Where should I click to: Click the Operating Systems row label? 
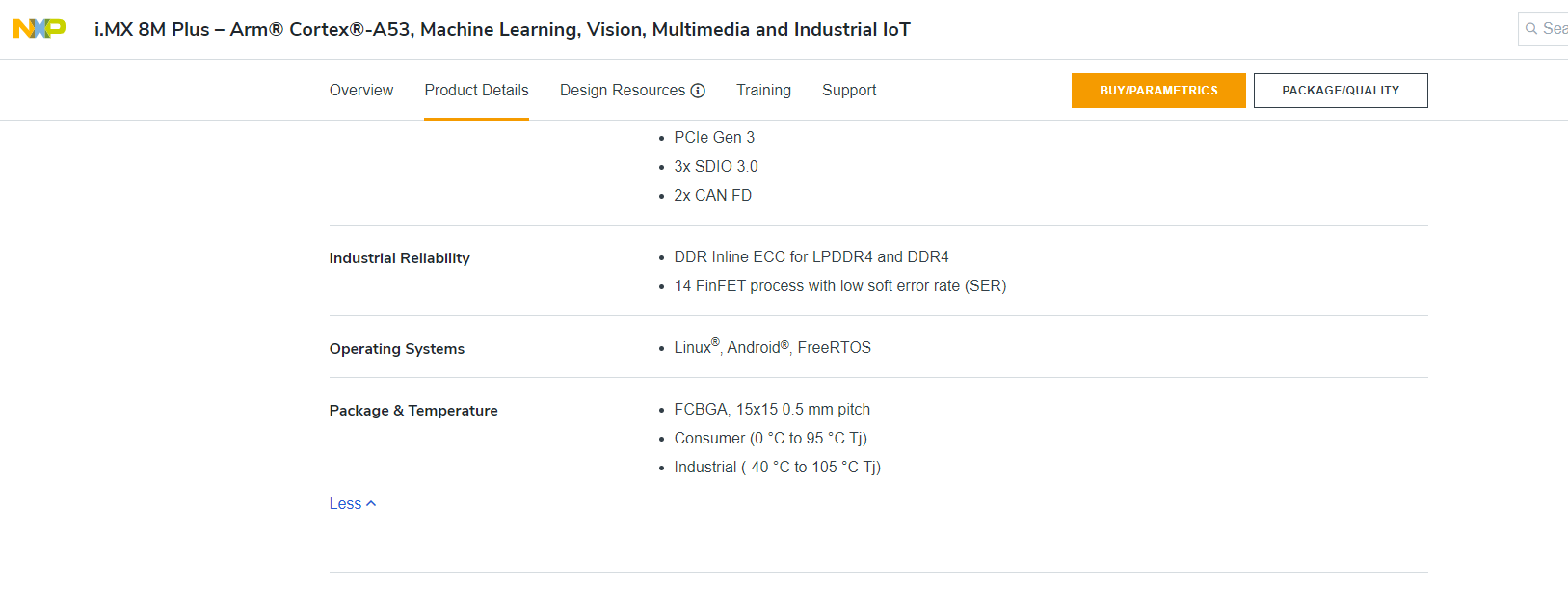[396, 348]
